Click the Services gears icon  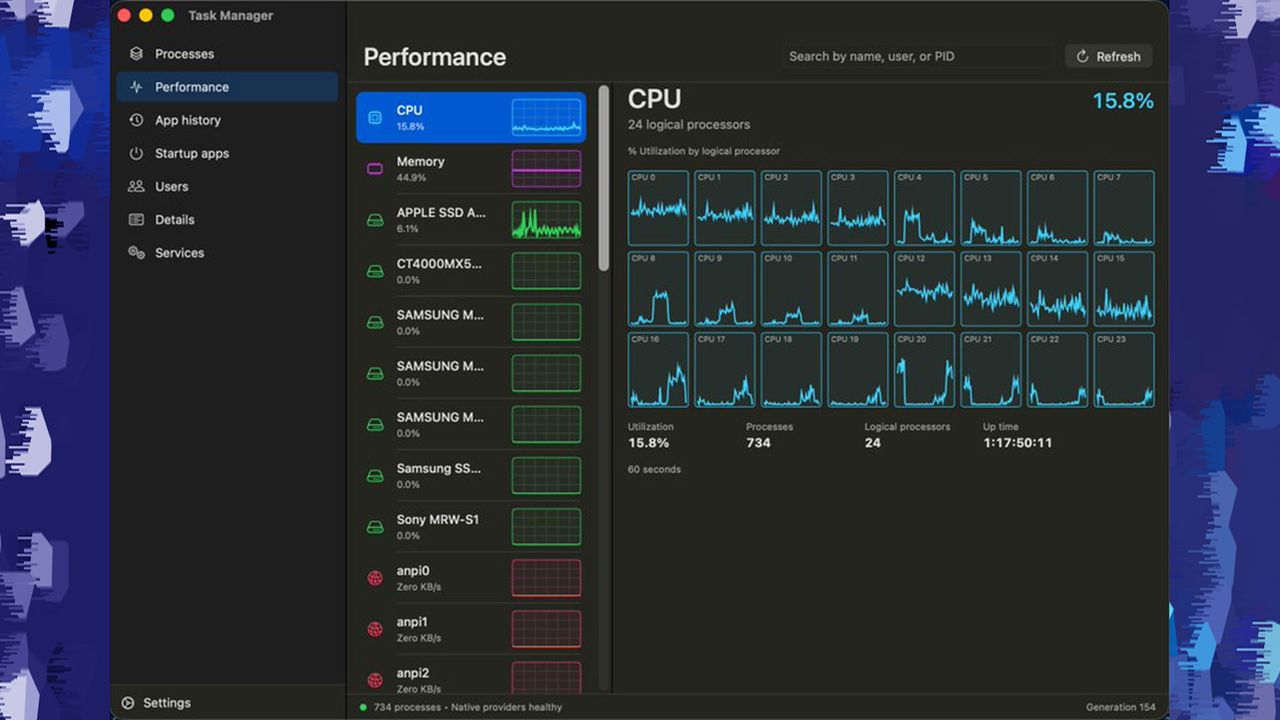[x=136, y=253]
